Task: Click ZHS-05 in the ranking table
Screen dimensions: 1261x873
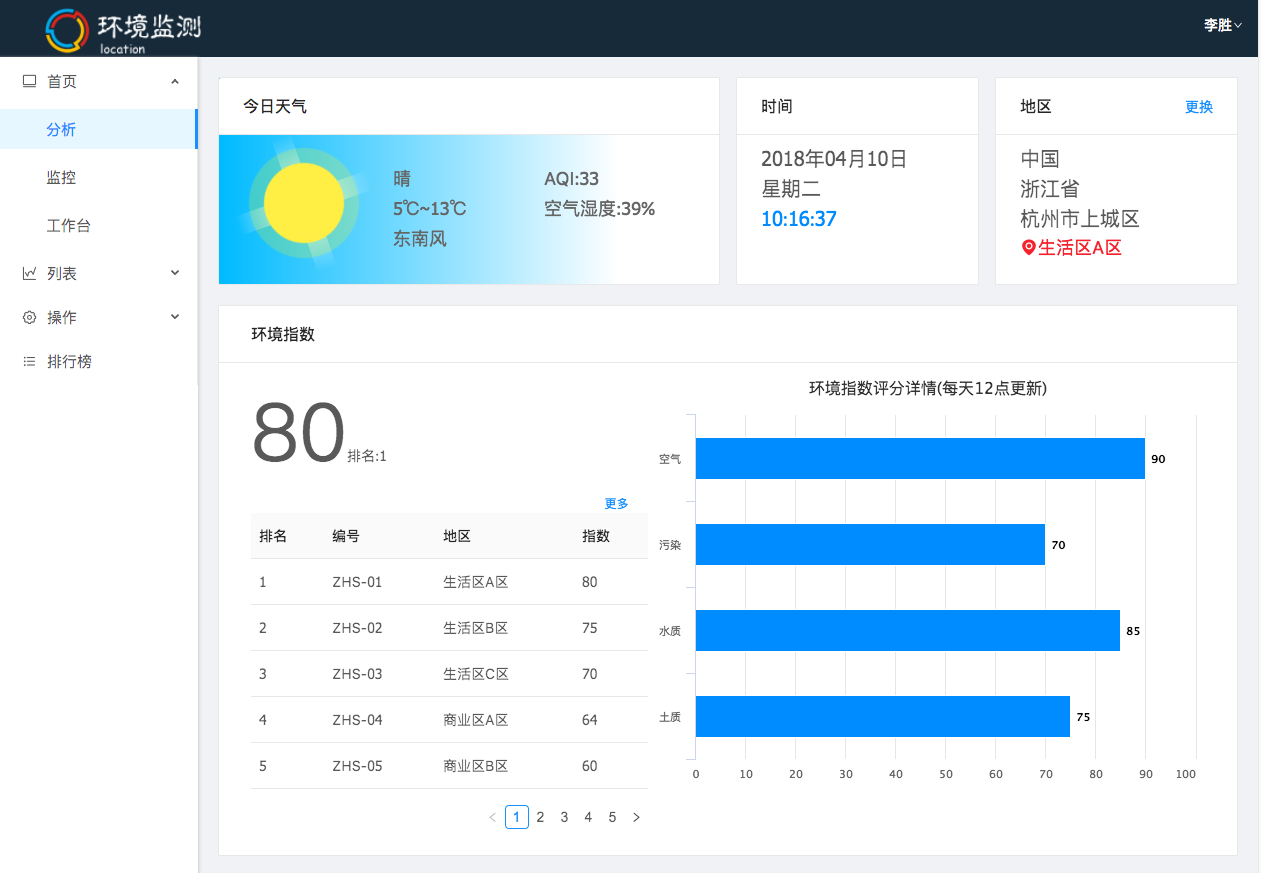Action: [357, 766]
